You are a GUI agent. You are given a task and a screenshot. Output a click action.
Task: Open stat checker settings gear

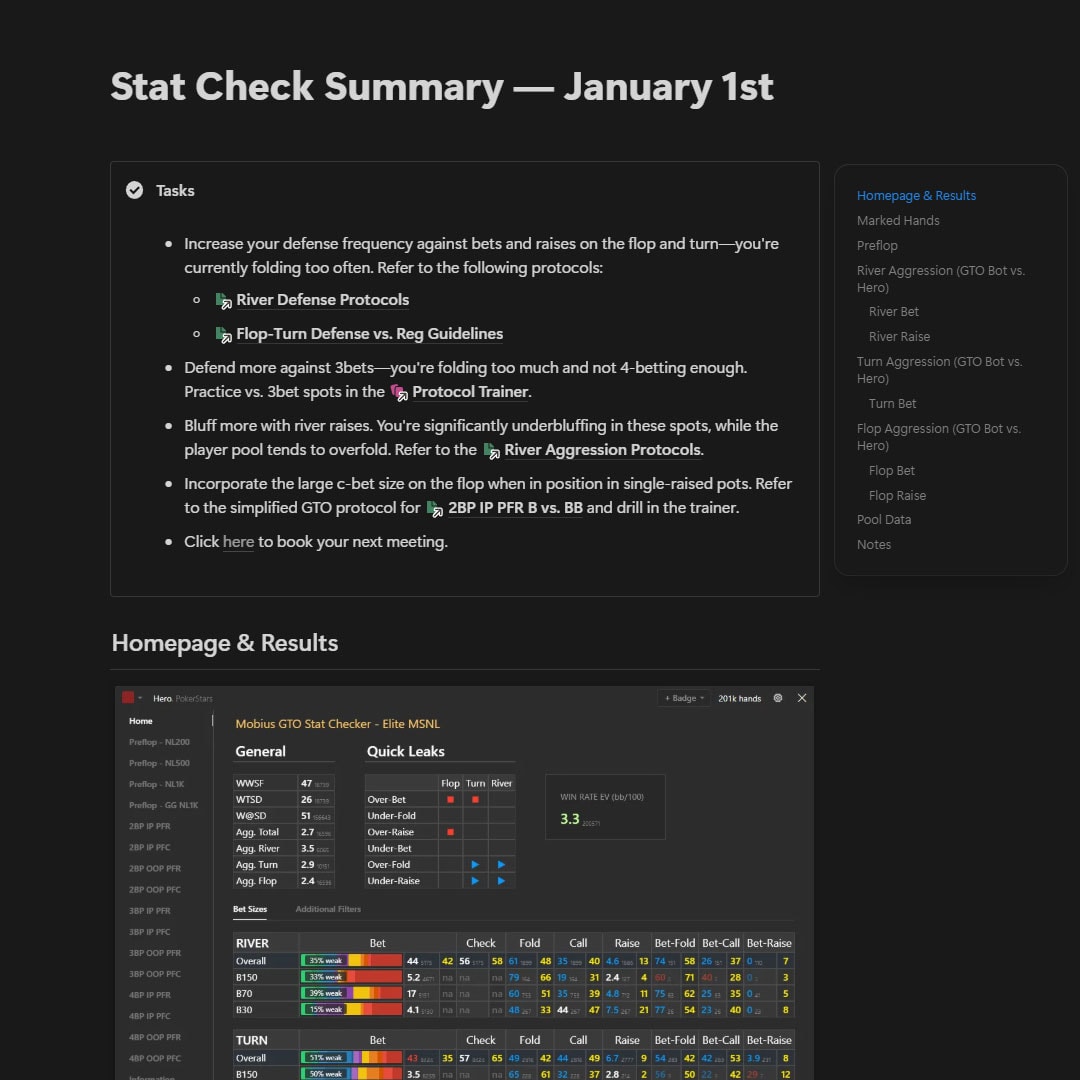click(778, 698)
